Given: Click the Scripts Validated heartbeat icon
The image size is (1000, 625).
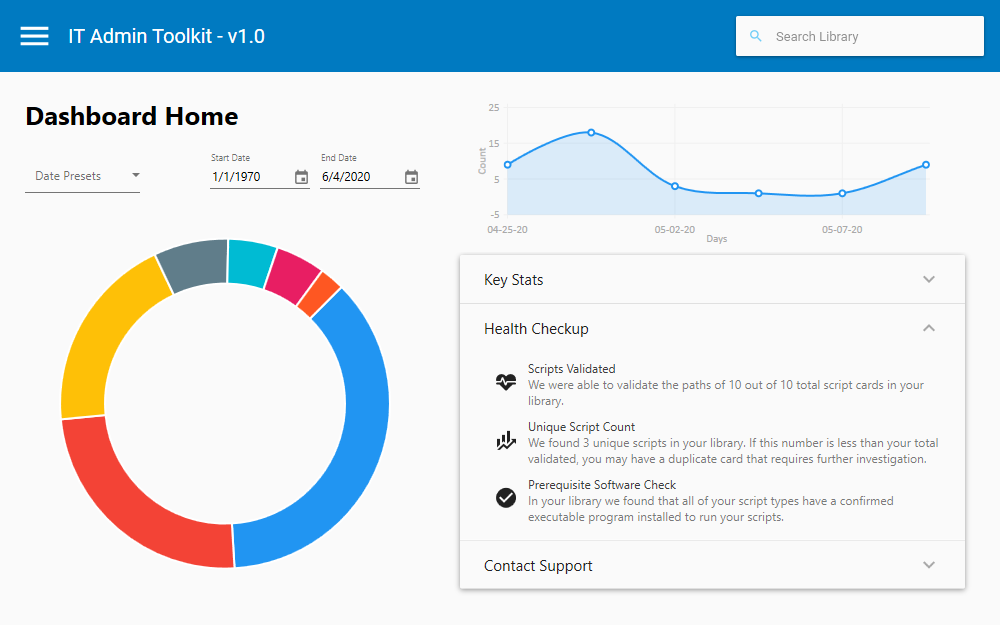Looking at the screenshot, I should pos(506,381).
